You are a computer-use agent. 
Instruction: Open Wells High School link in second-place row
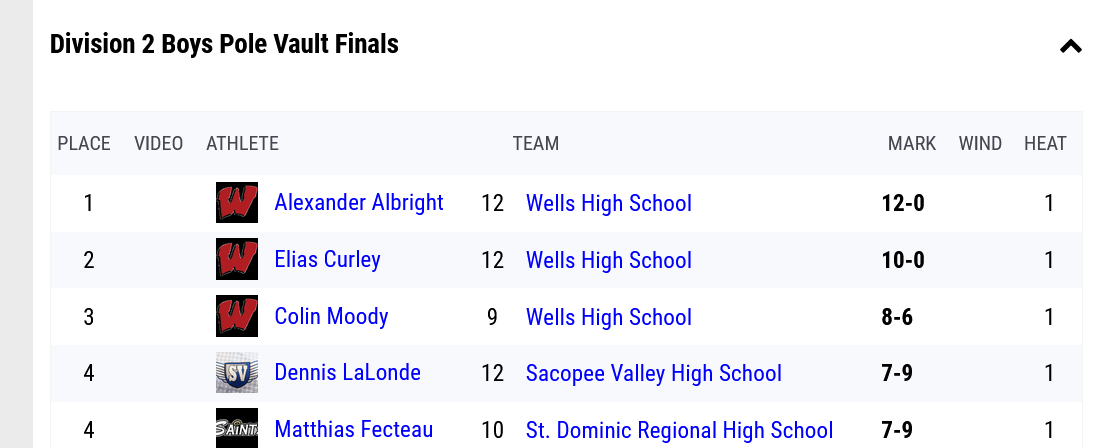point(608,261)
